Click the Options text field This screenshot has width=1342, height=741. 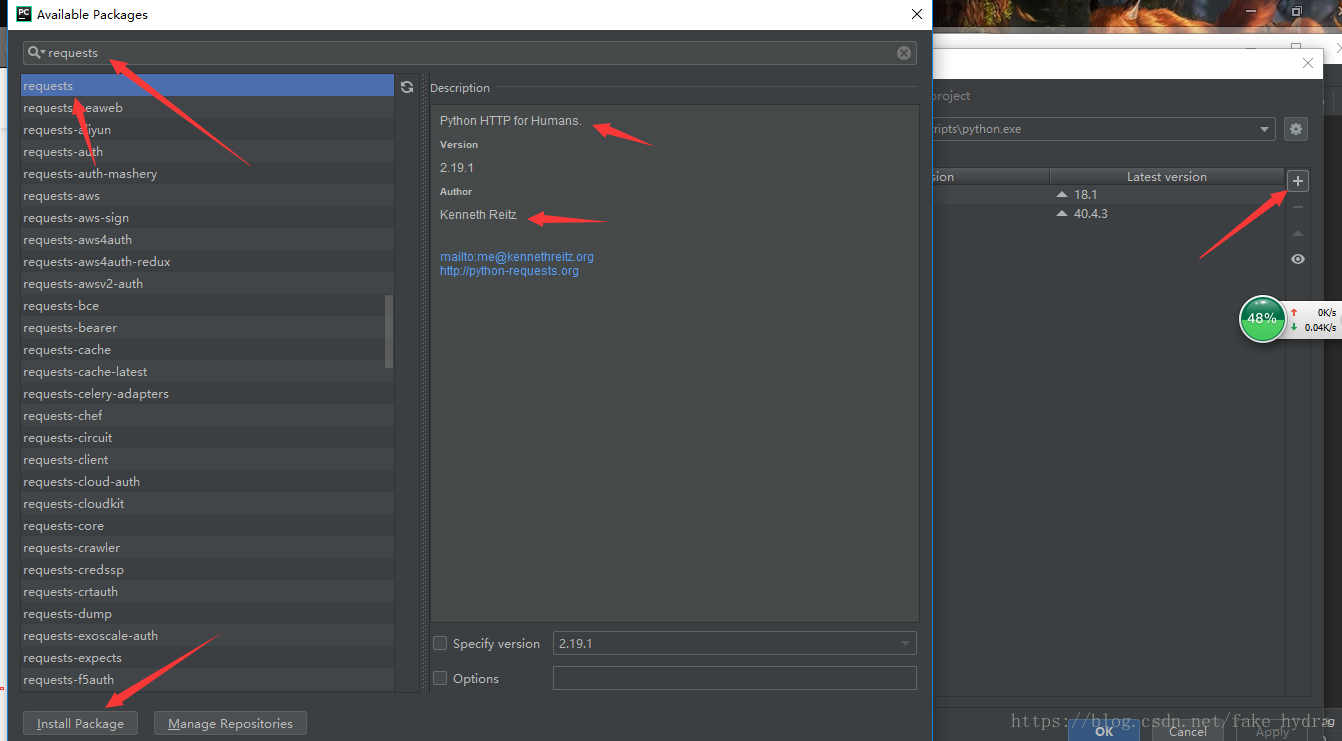tap(735, 678)
